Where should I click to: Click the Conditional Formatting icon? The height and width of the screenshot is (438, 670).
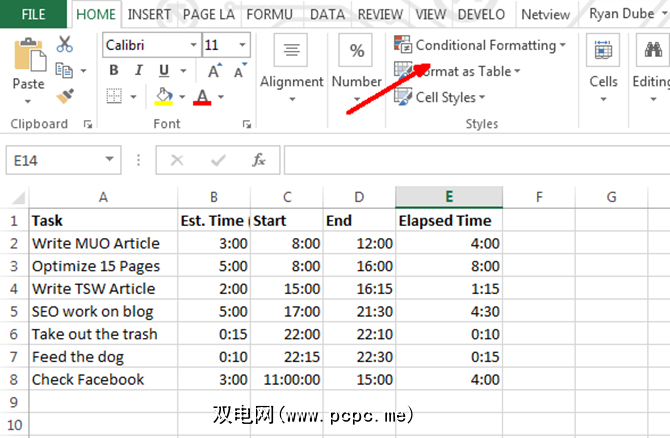pyautogui.click(x=403, y=44)
